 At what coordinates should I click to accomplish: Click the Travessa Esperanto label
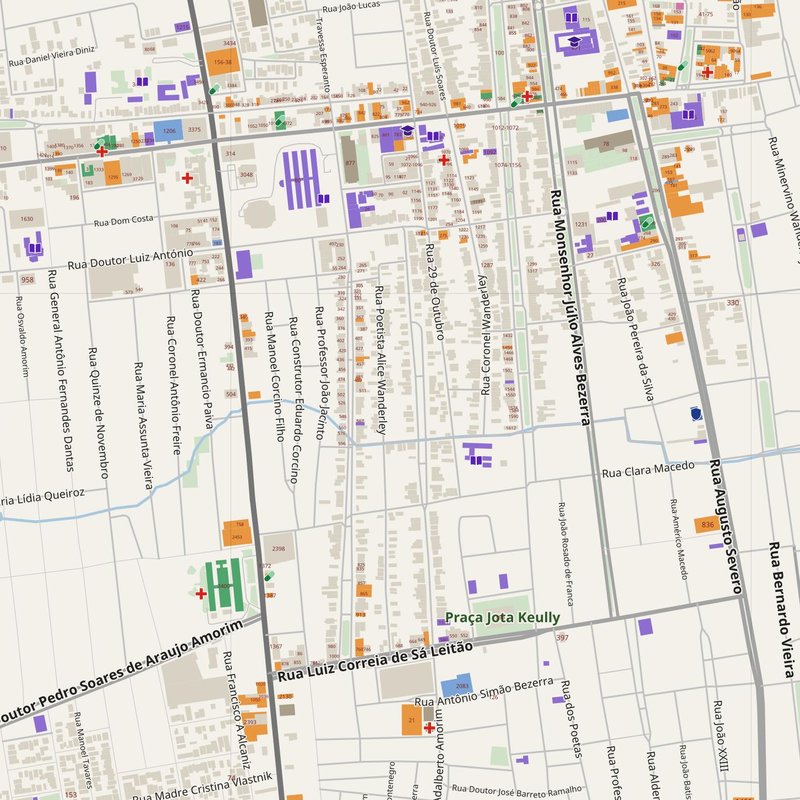coord(323,55)
